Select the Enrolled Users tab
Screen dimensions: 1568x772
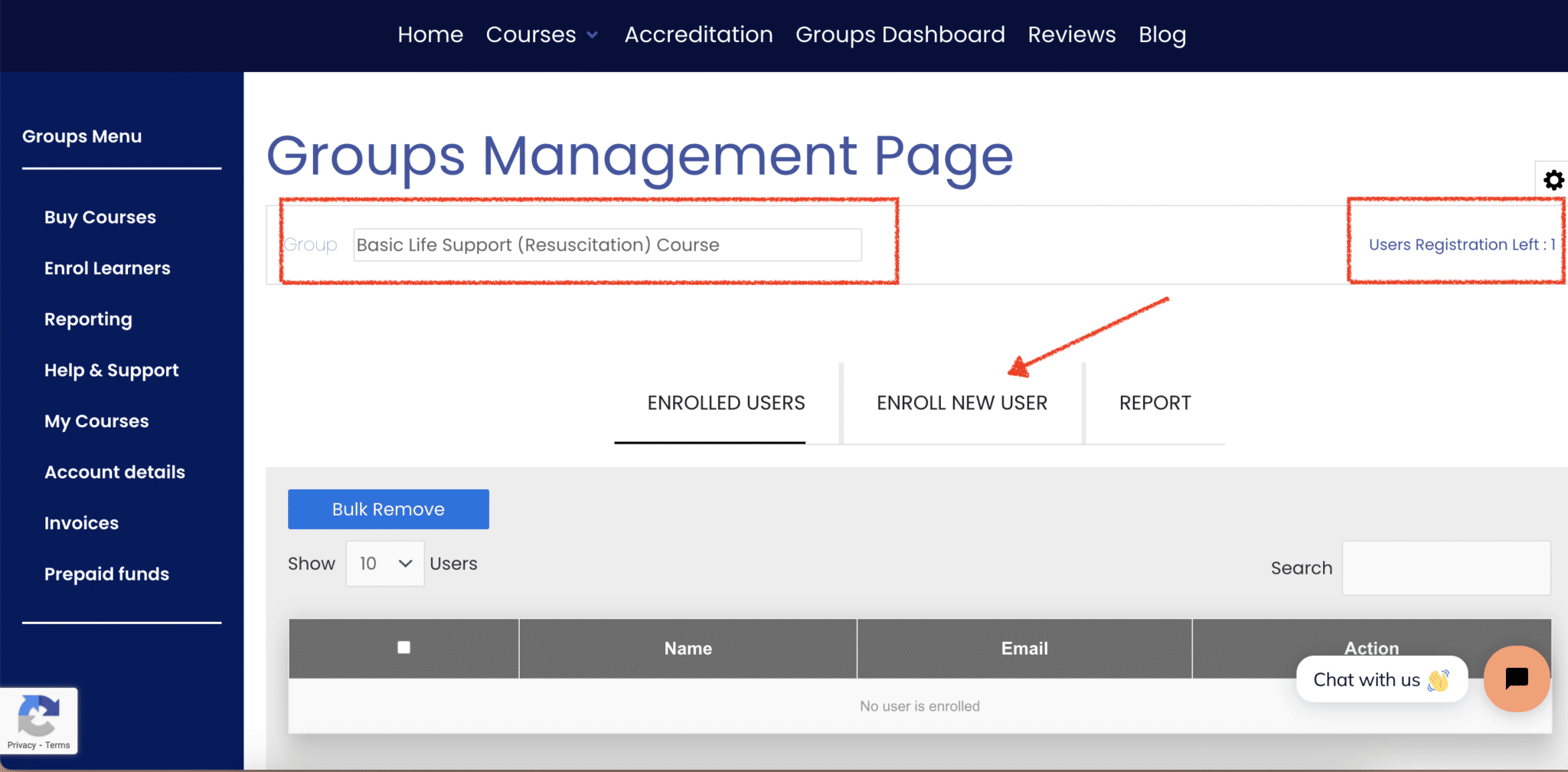pos(726,402)
